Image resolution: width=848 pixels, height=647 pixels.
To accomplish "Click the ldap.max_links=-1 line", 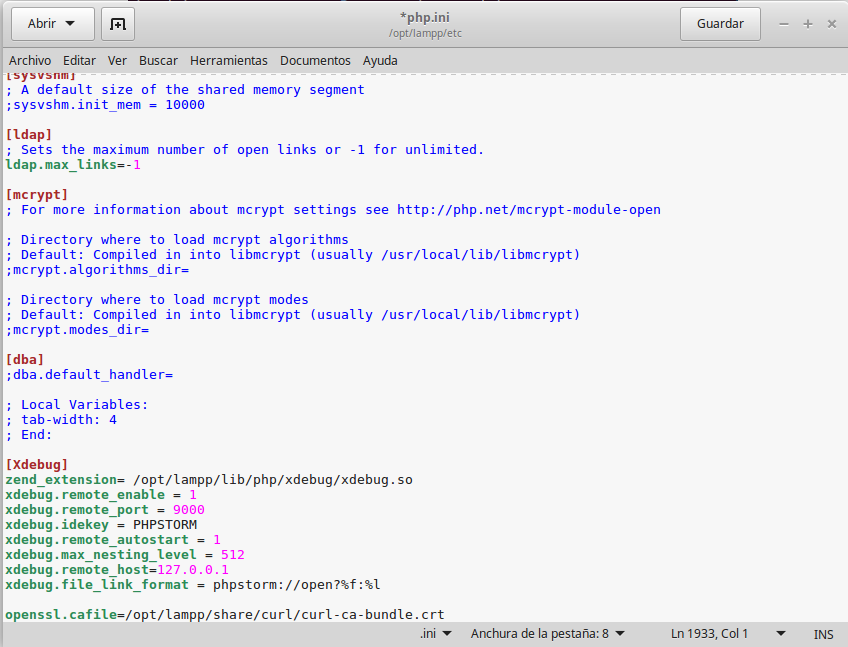I will coord(73,164).
